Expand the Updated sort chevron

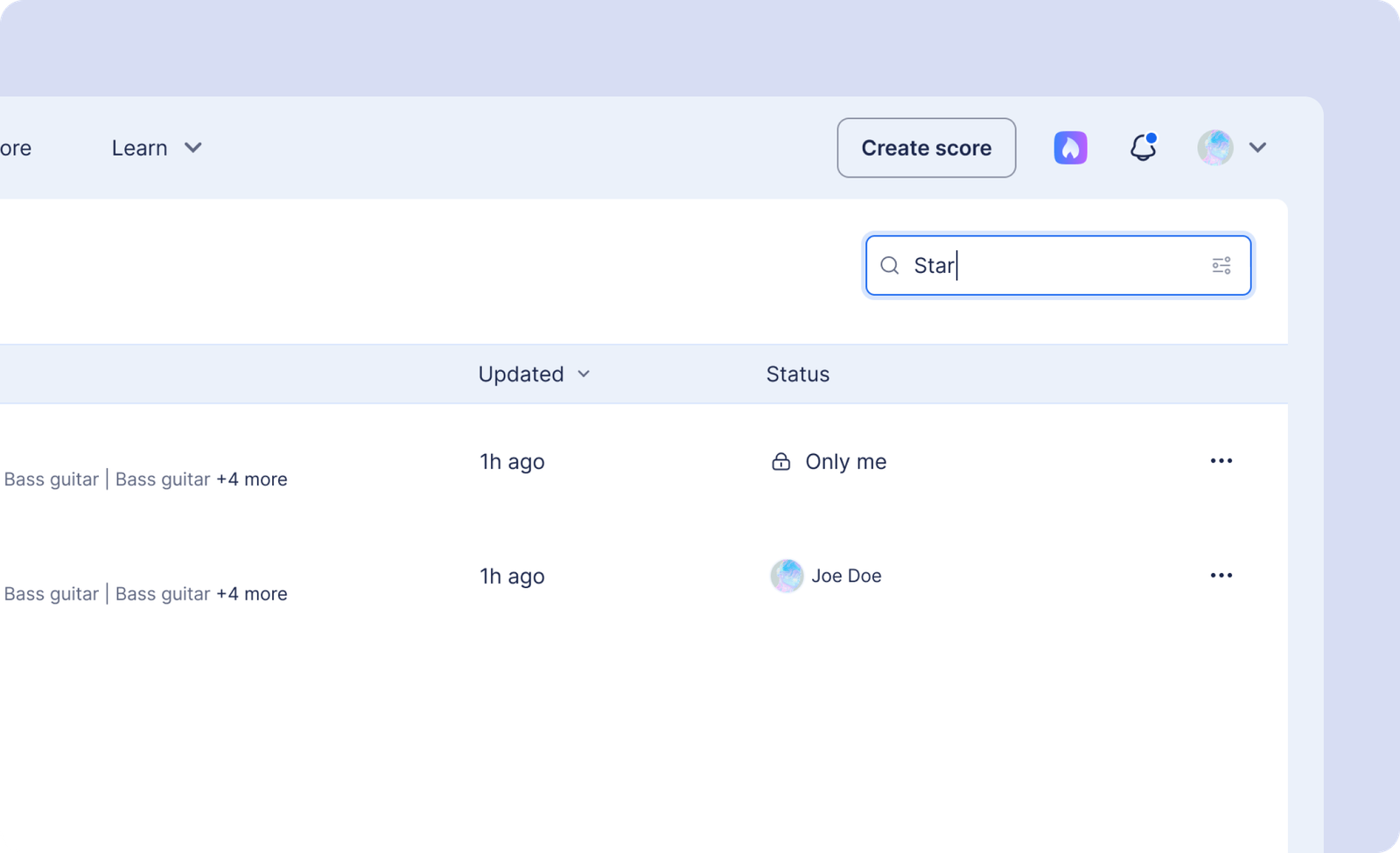(x=584, y=374)
